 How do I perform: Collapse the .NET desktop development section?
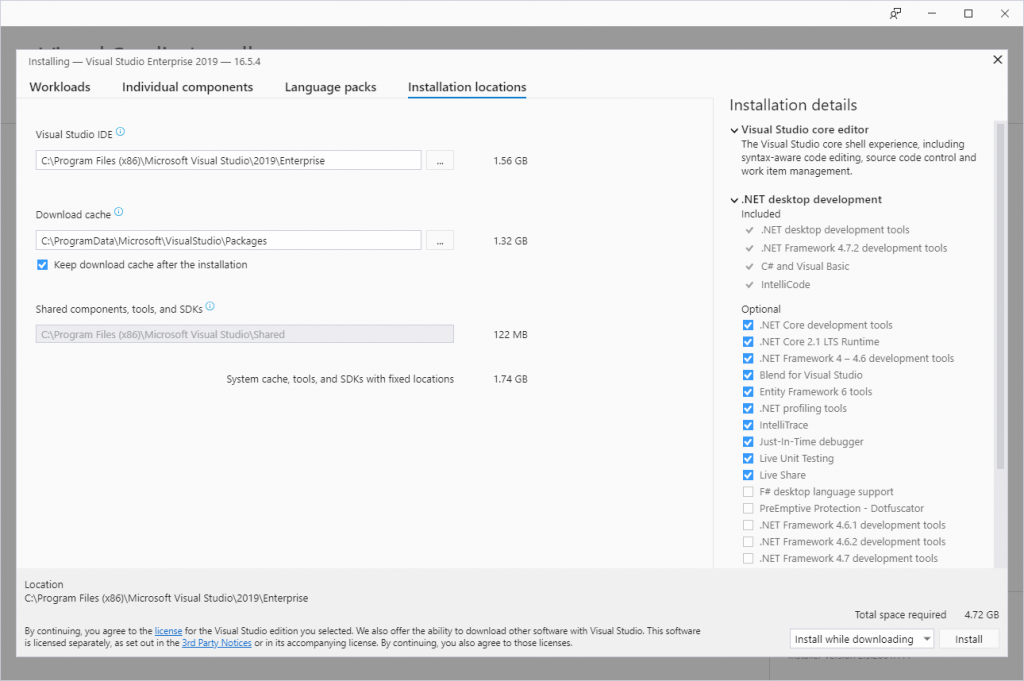(x=734, y=200)
